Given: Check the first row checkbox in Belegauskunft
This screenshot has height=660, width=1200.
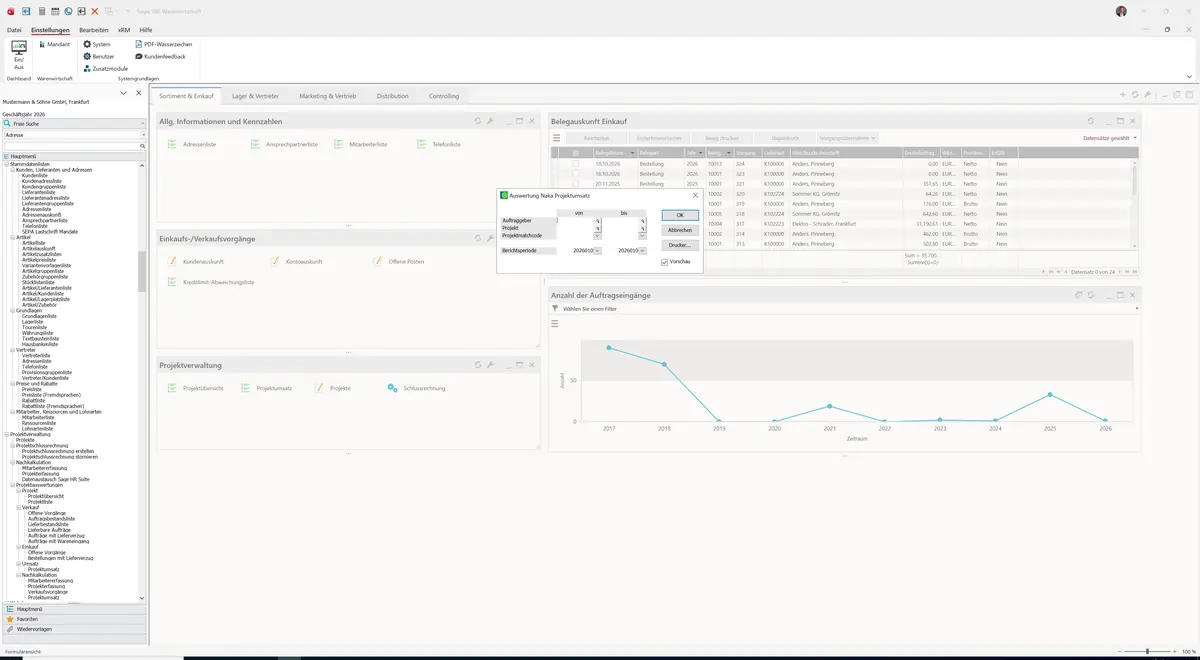Looking at the screenshot, I should (575, 163).
